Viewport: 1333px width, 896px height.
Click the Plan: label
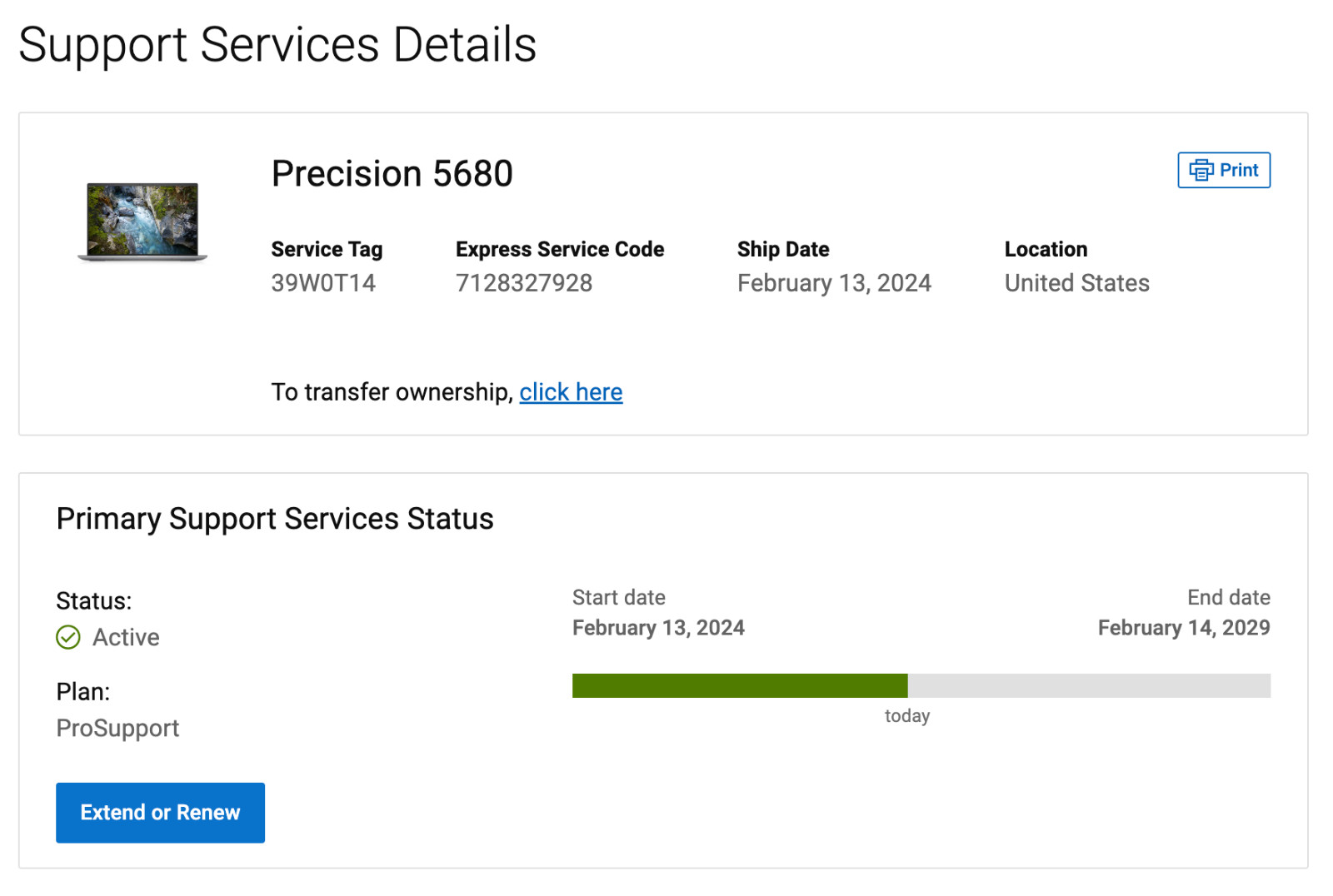tap(82, 691)
